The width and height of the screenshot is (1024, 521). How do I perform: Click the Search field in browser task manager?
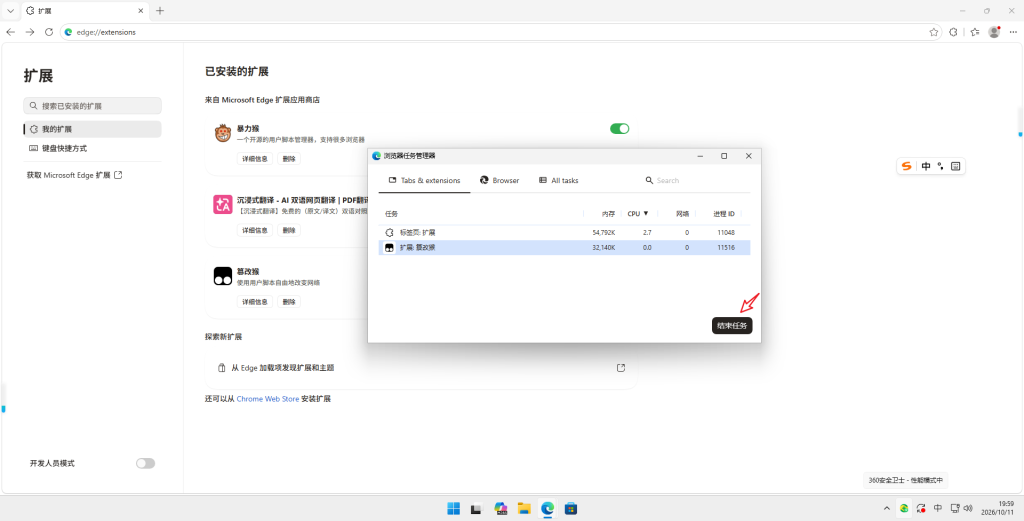(696, 180)
